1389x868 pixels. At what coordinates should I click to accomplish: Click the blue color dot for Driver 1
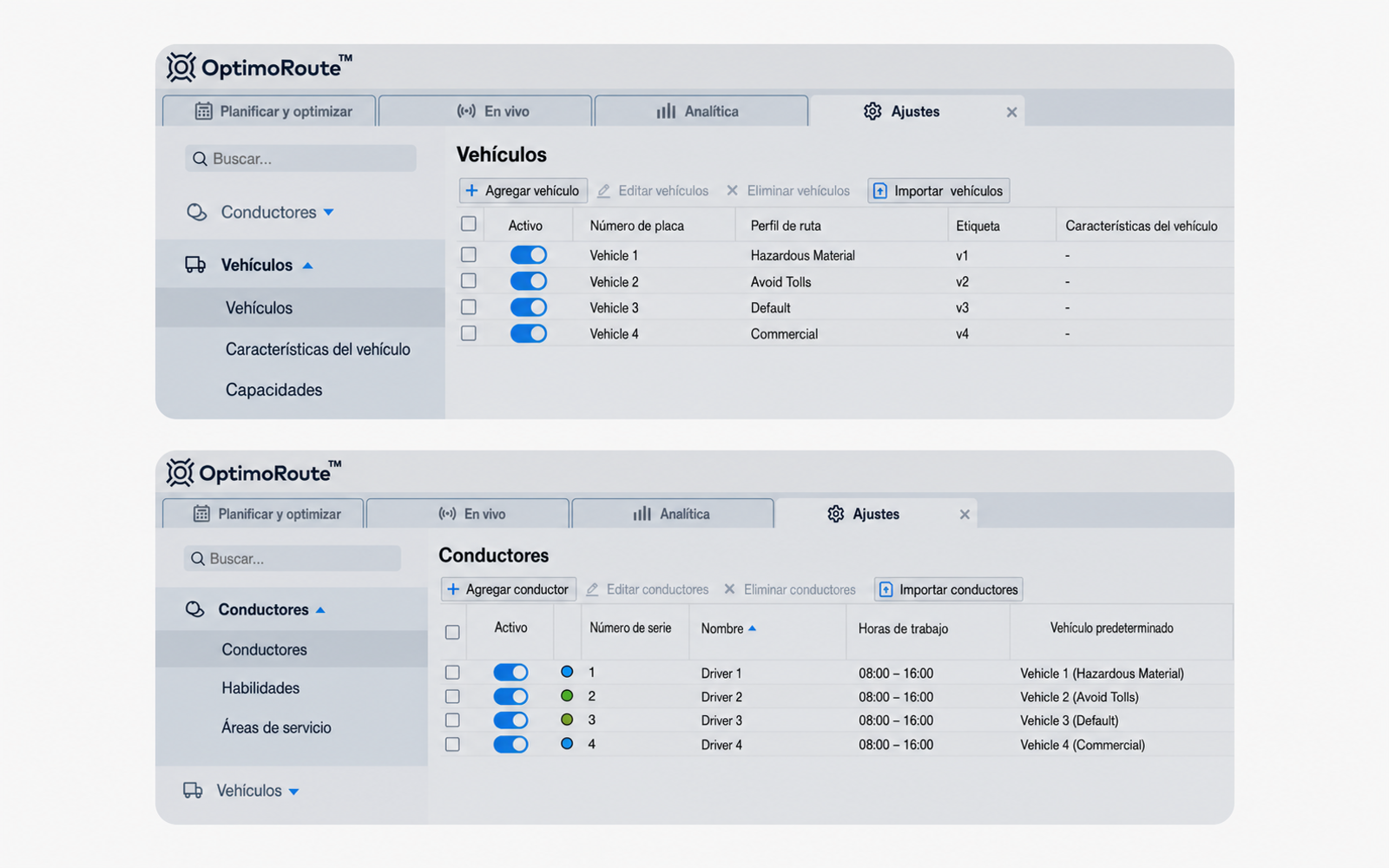[567, 672]
